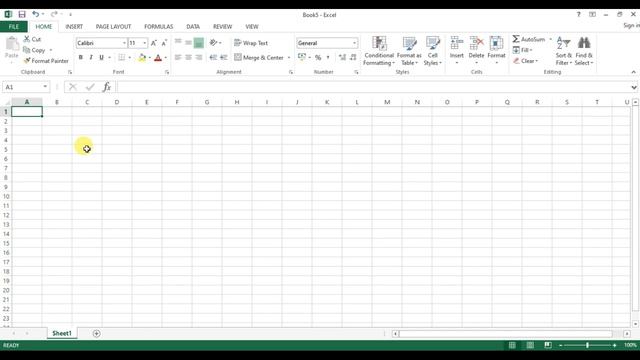Open the Orientation text angle tool

(213, 42)
